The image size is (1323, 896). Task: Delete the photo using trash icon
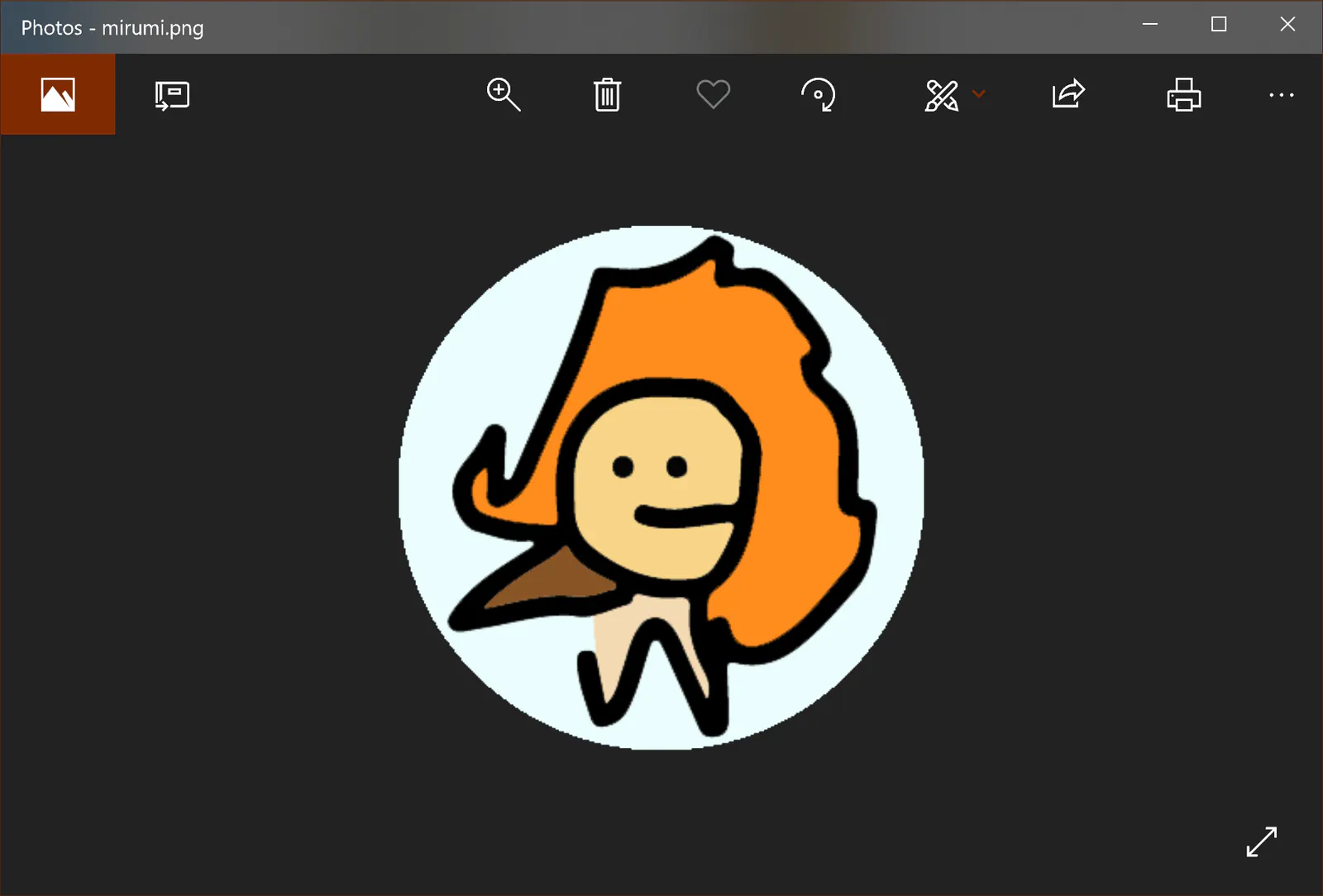607,94
